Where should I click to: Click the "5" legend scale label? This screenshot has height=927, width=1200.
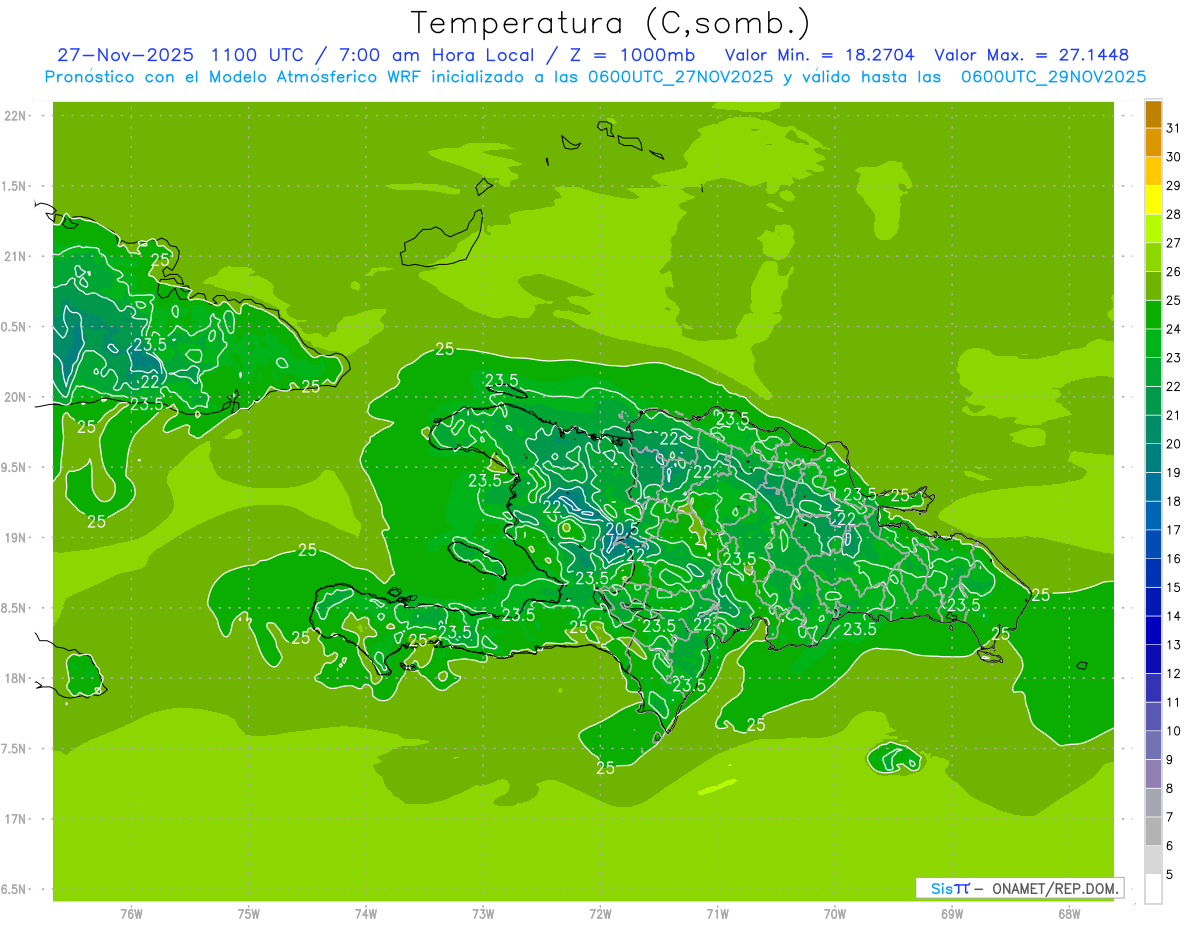pos(1169,875)
